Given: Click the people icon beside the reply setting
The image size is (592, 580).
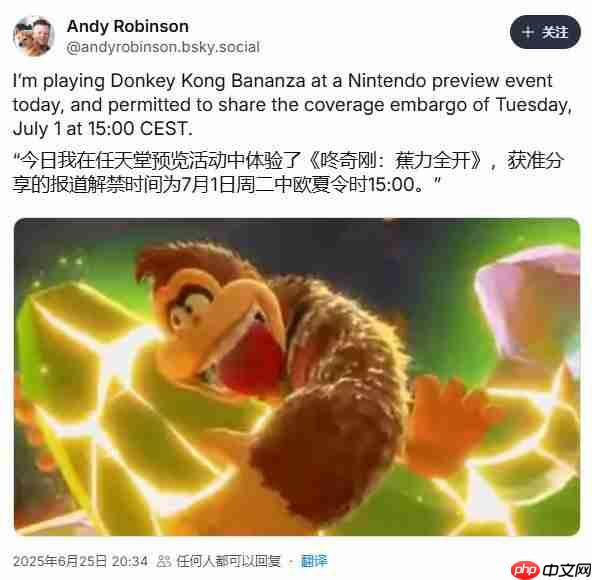Looking at the screenshot, I should [164, 561].
